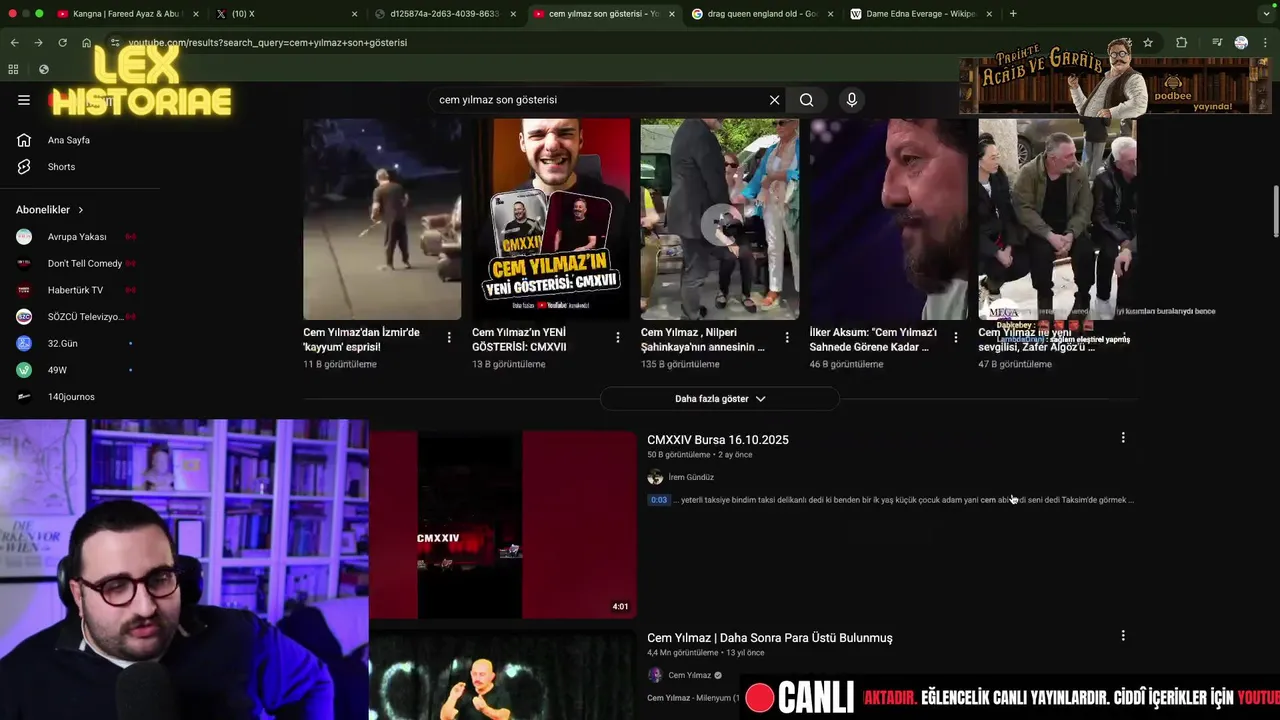Viewport: 1280px width, 720px height.
Task: Open options for YENİ GÖSTERİSİ: CMXVII short
Action: (x=618, y=338)
